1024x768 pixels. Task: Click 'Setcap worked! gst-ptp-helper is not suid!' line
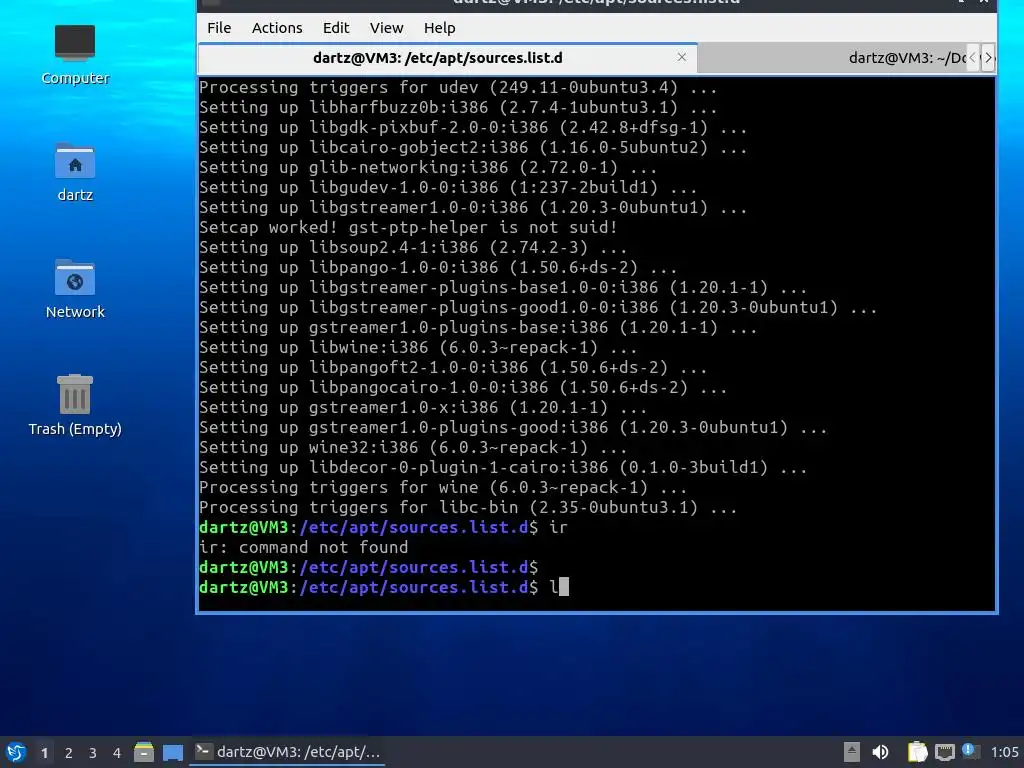(408, 227)
